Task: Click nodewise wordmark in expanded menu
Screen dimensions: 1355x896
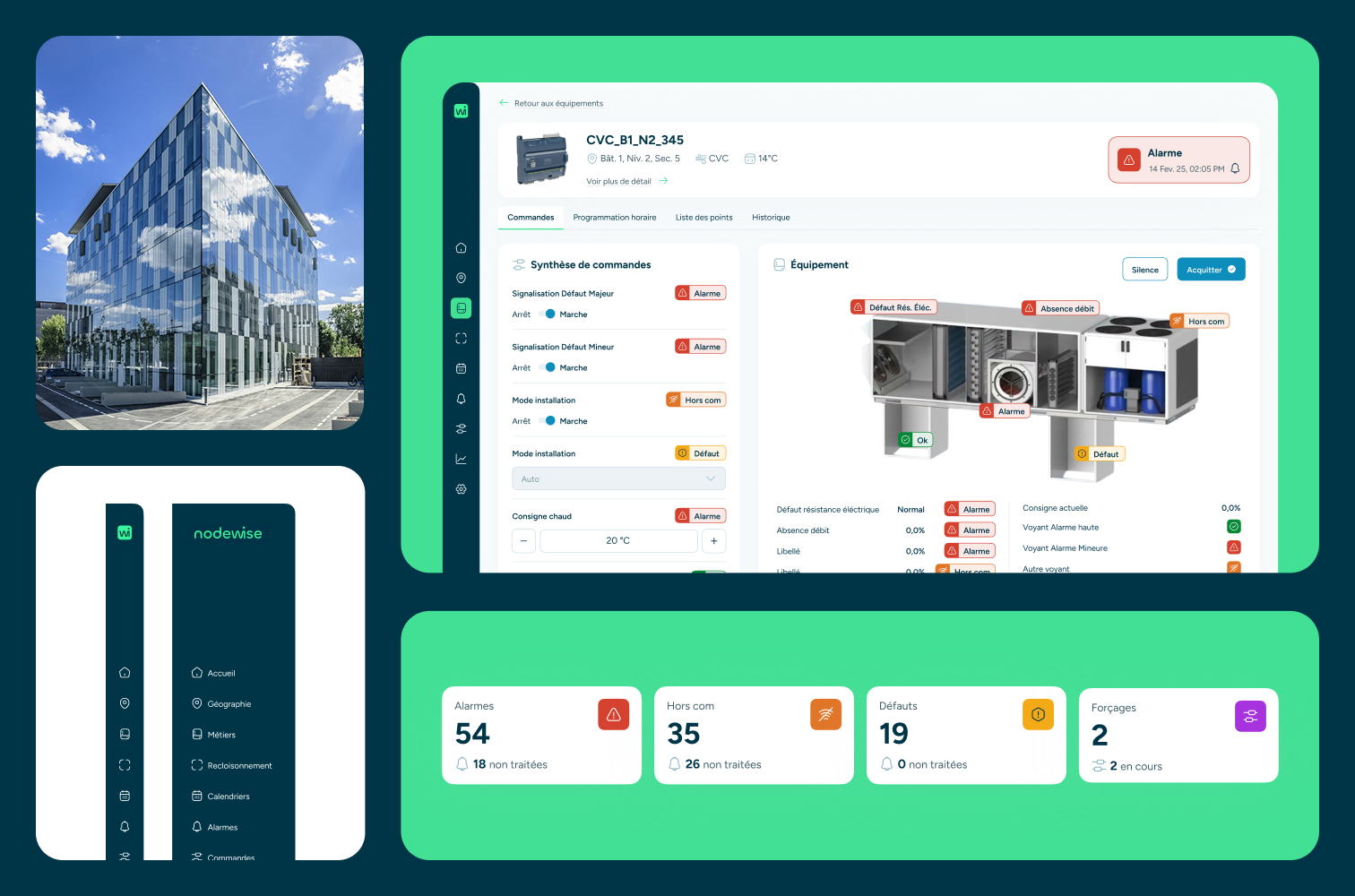Action: pyautogui.click(x=229, y=533)
